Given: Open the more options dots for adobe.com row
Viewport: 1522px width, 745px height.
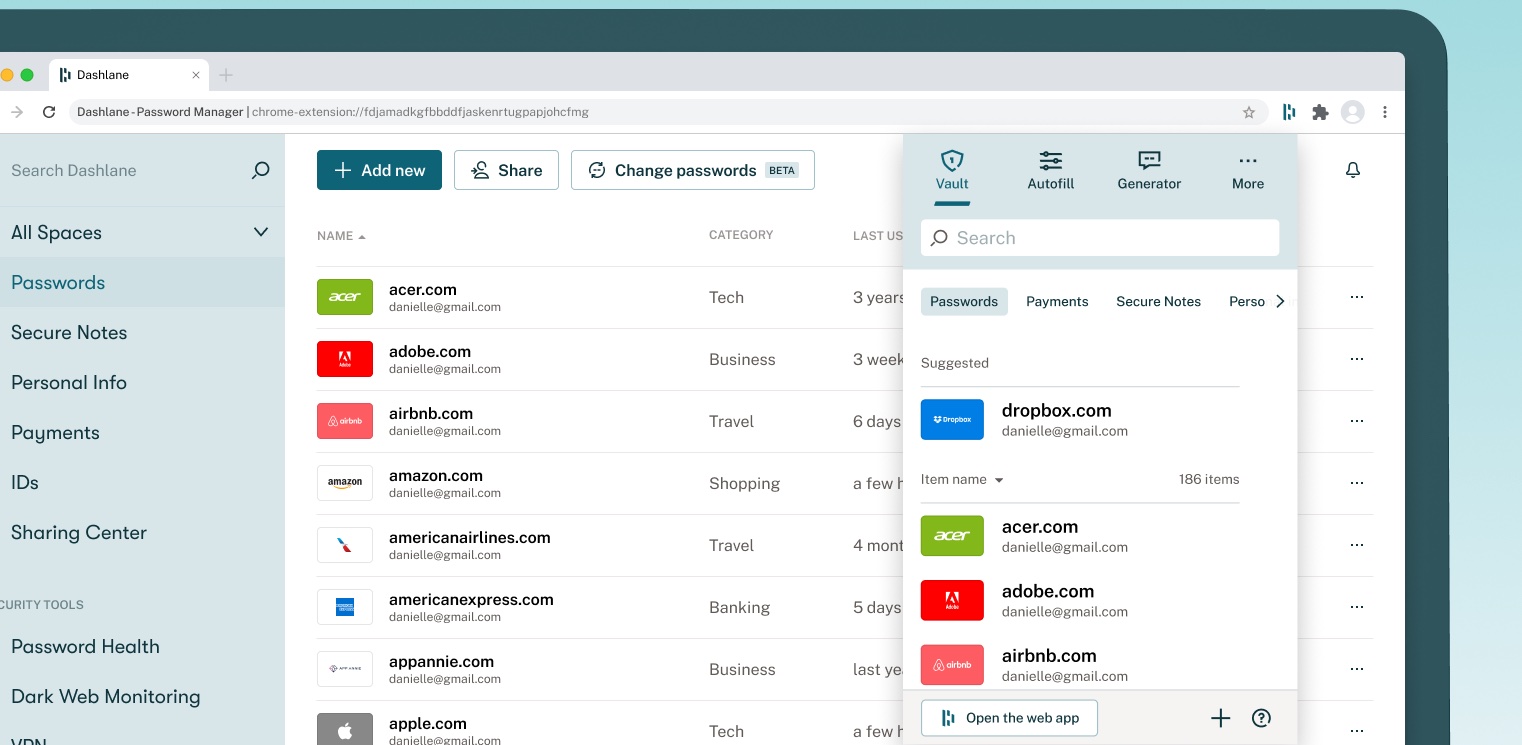Looking at the screenshot, I should pyautogui.click(x=1357, y=359).
